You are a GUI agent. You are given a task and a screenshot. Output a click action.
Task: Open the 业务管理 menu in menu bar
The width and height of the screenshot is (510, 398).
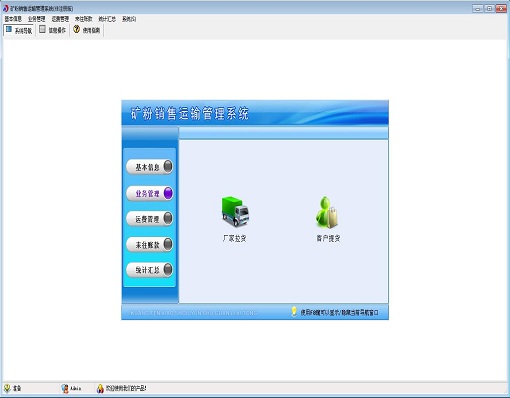pyautogui.click(x=37, y=19)
